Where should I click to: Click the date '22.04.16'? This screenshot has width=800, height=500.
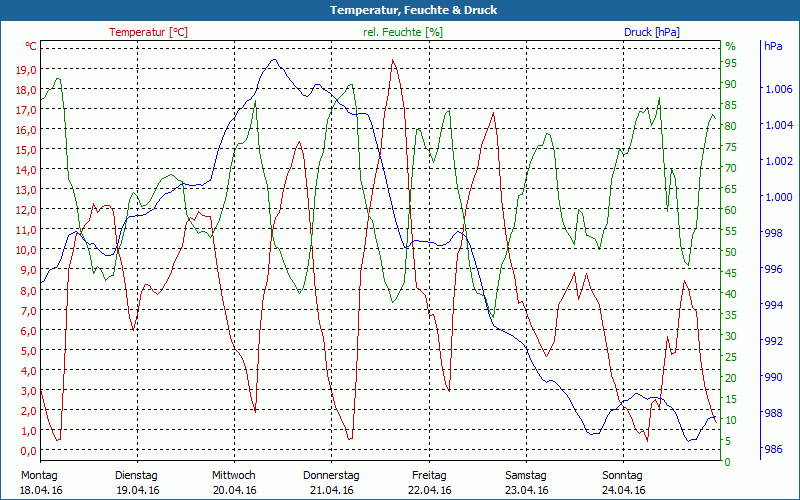pyautogui.click(x=430, y=490)
